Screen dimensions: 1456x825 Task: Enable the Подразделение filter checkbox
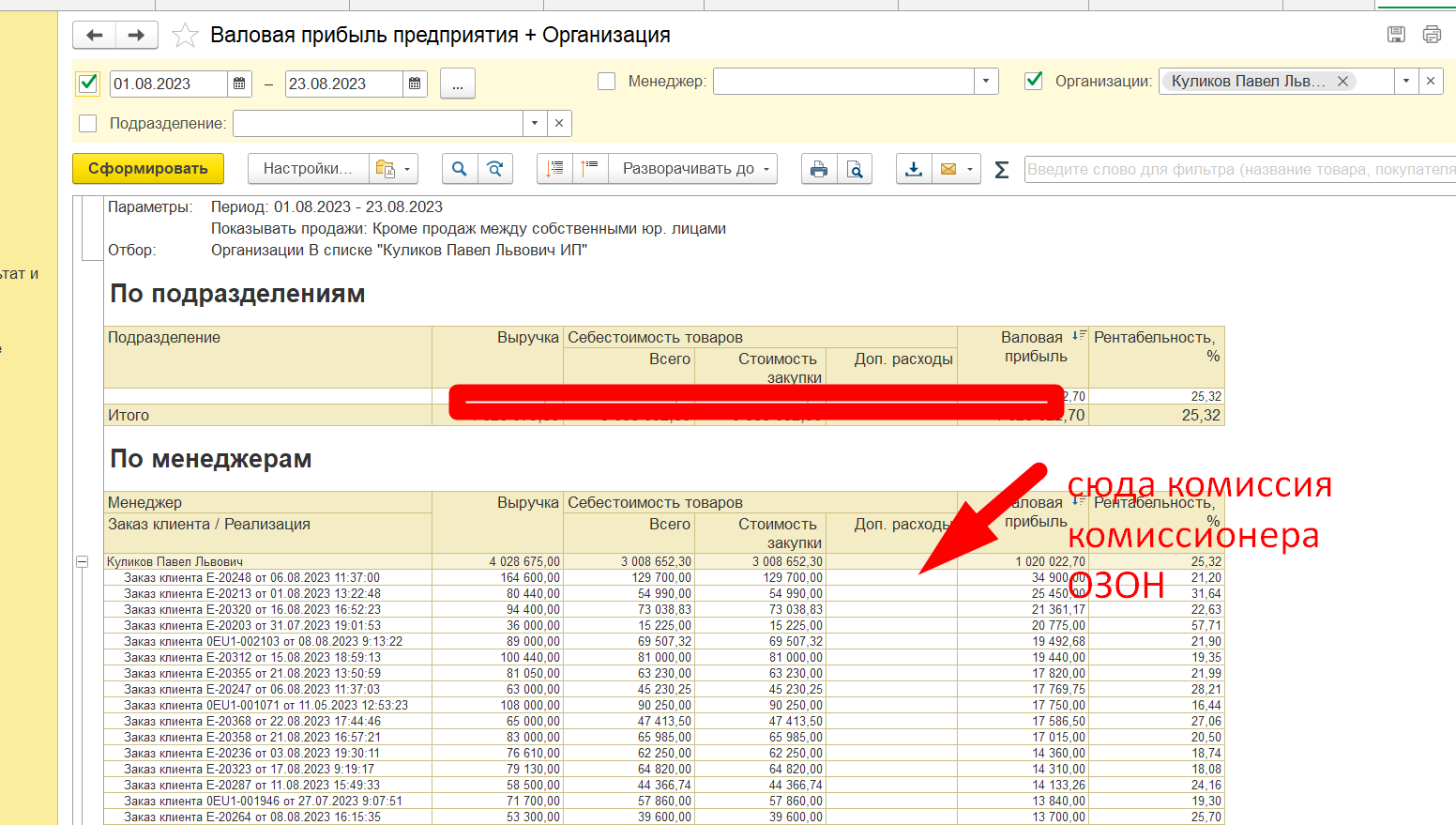[88, 123]
